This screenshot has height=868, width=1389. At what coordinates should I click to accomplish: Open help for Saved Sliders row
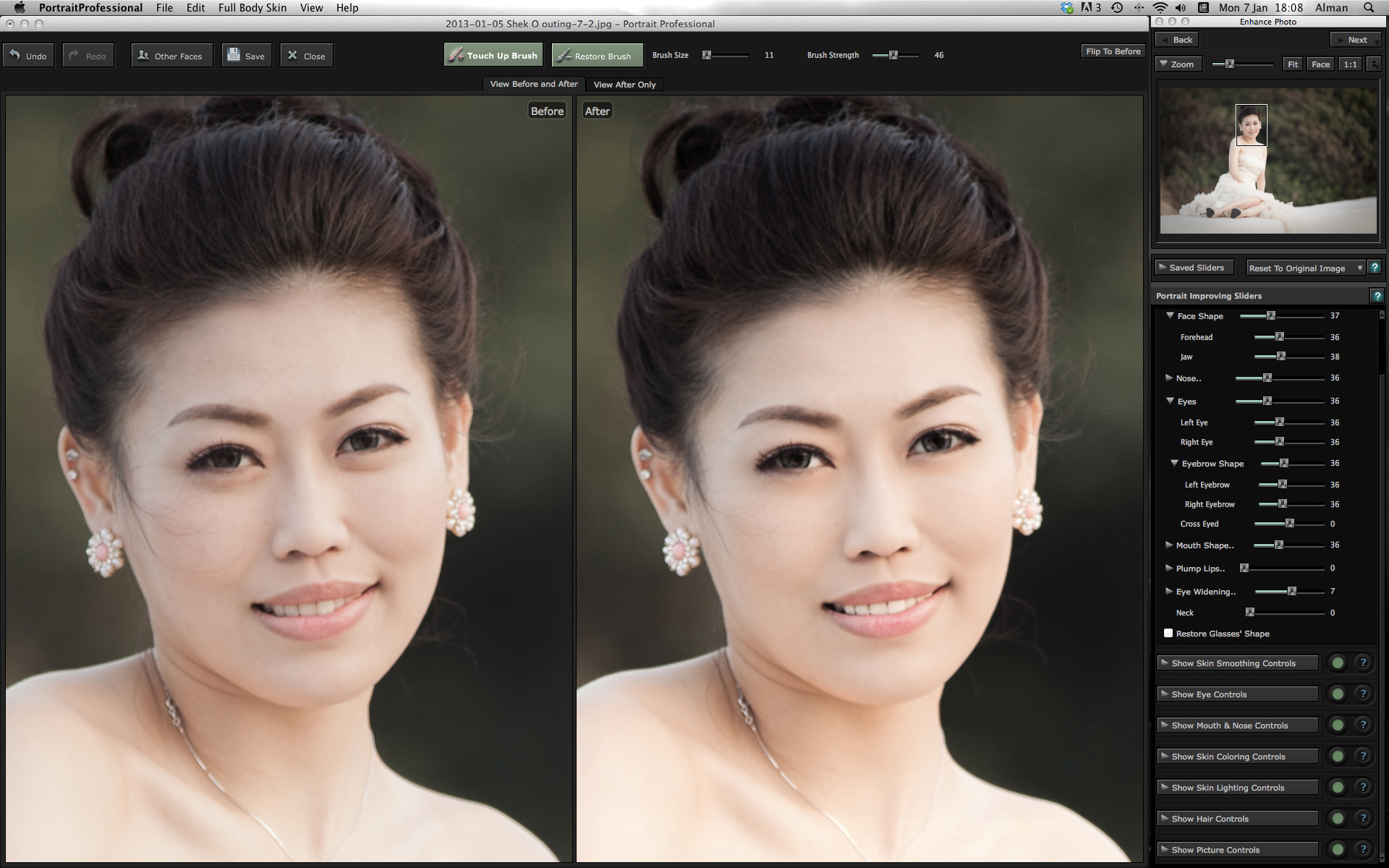(1375, 268)
